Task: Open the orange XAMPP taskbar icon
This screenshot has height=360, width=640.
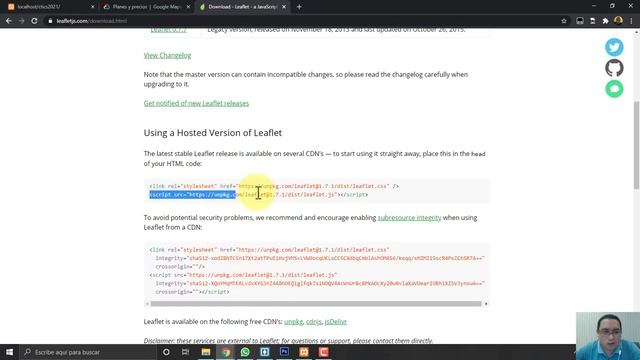Action: [304, 352]
